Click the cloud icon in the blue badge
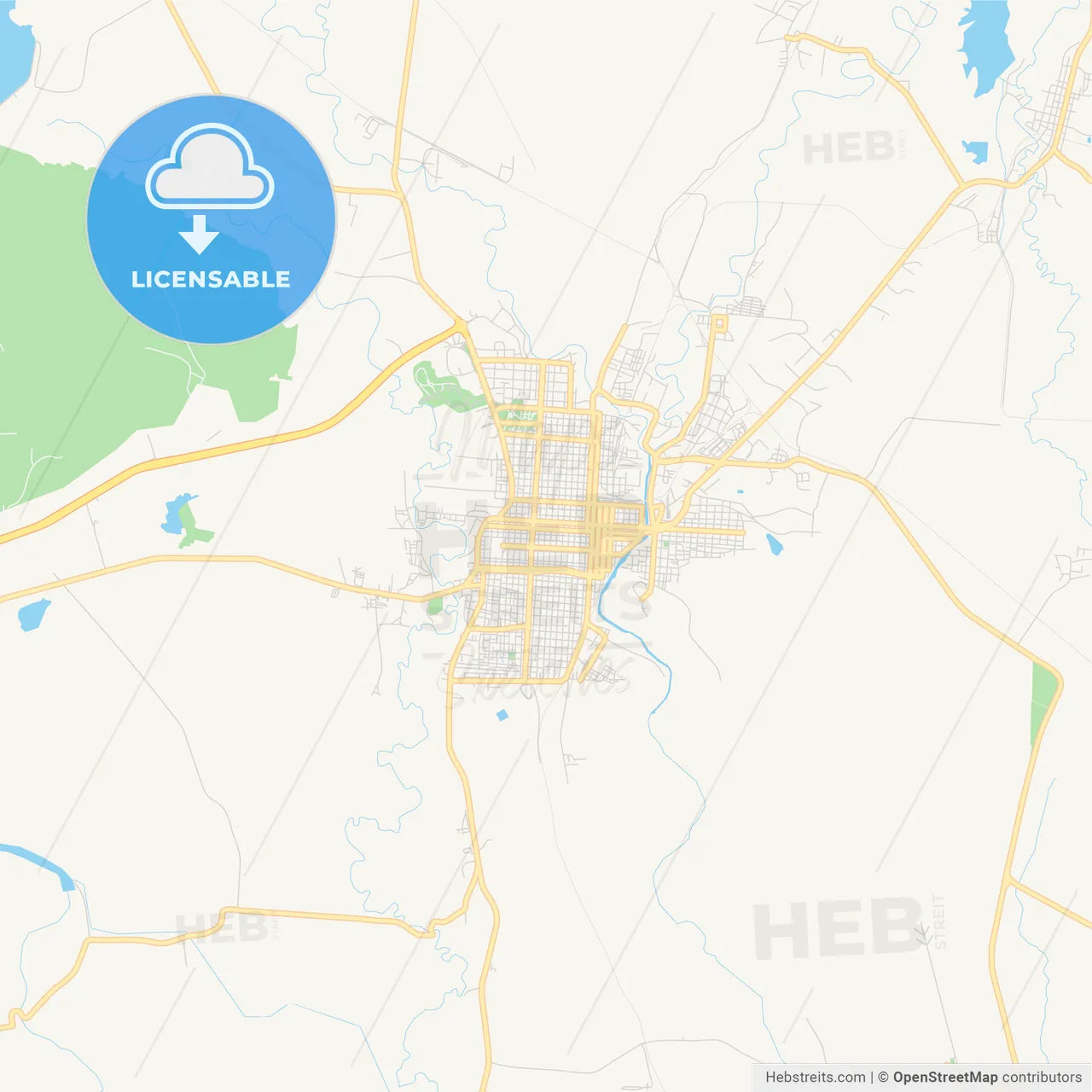Viewport: 1092px width, 1092px height. tap(210, 166)
